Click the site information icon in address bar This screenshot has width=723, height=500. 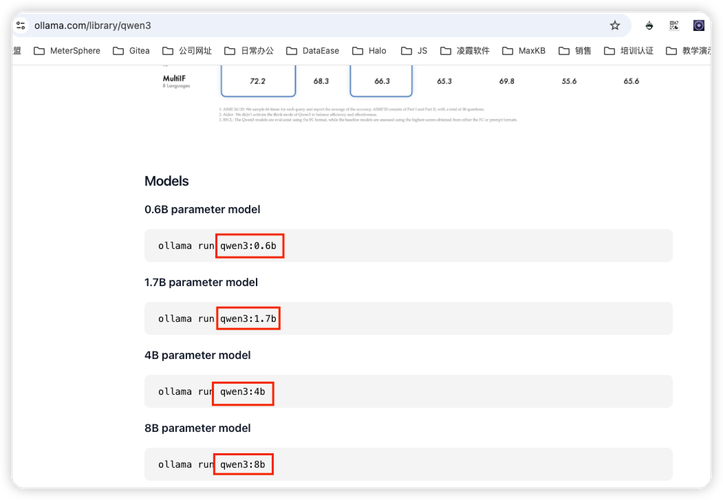[x=21, y=25]
